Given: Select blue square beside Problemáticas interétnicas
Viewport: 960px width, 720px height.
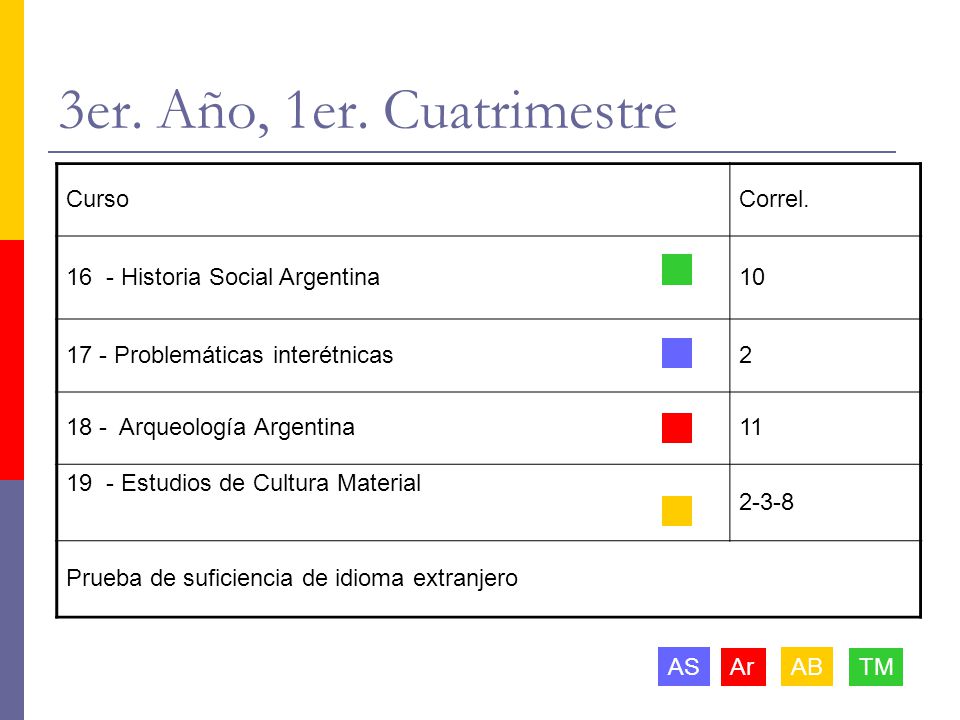Looking at the screenshot, I should (x=677, y=353).
